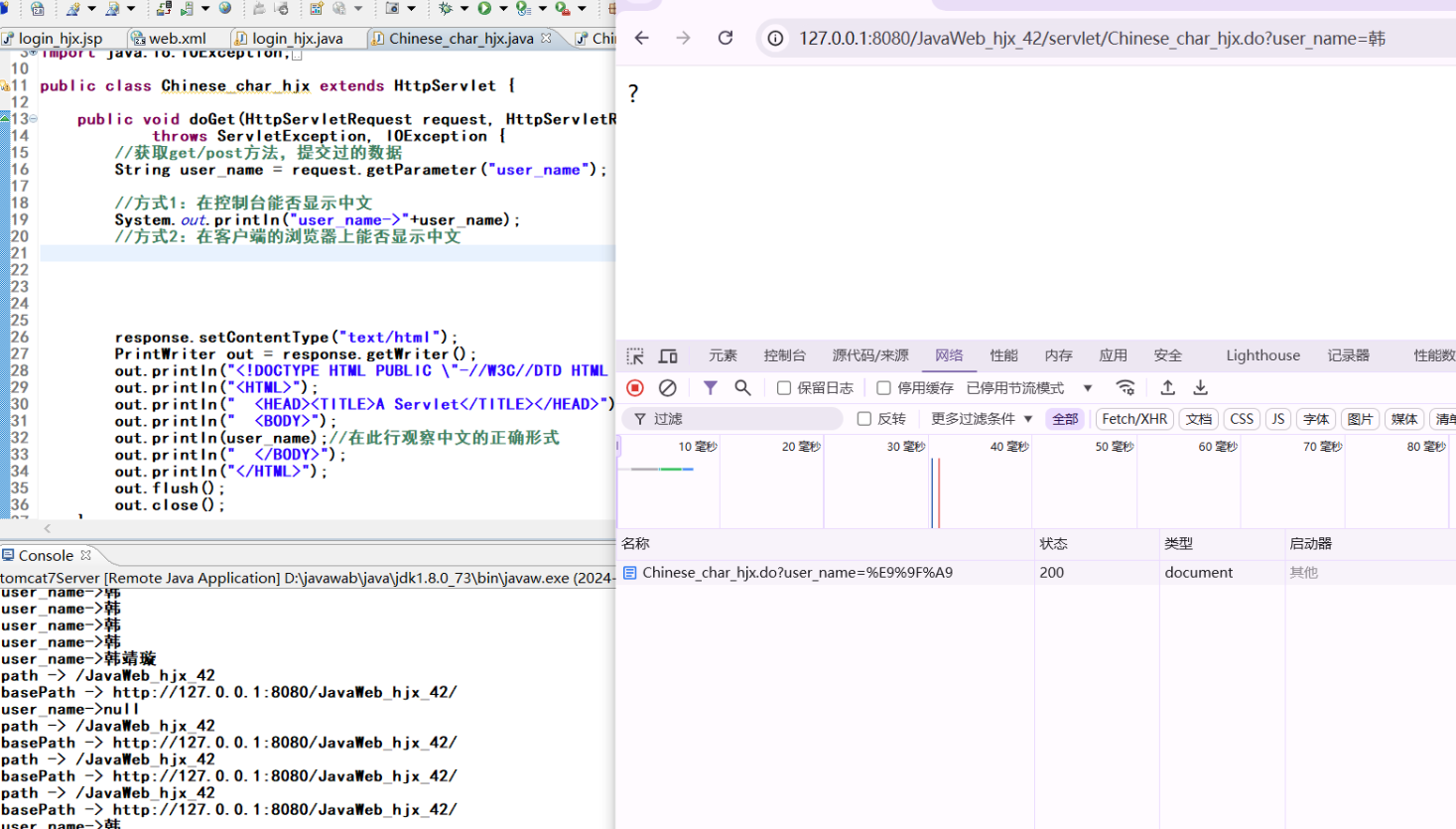Viewport: 1456px width, 829px height.
Task: Open dropdown arrow beside debug bug icon
Action: click(x=463, y=8)
